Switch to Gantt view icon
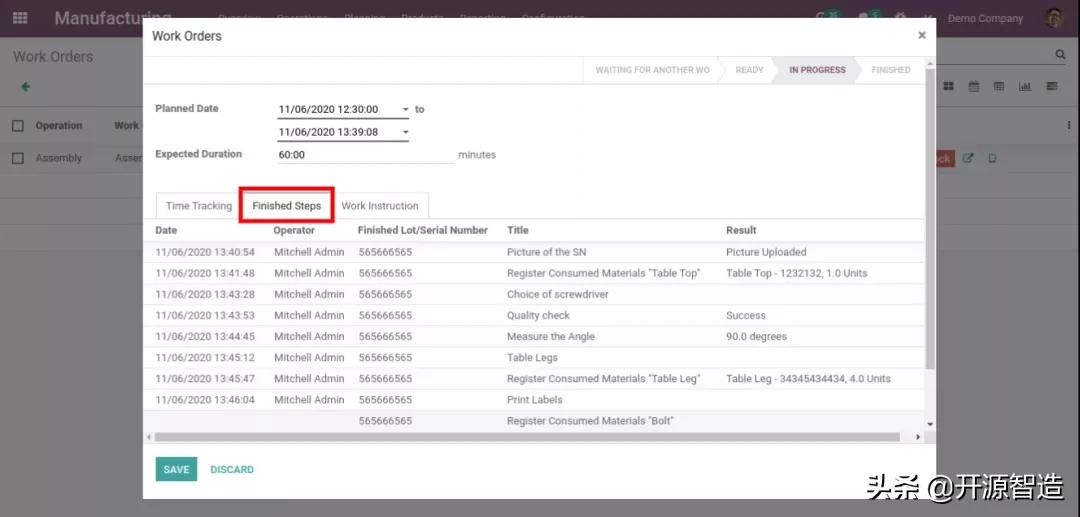Screen dimensions: 1080x517 [1052, 87]
